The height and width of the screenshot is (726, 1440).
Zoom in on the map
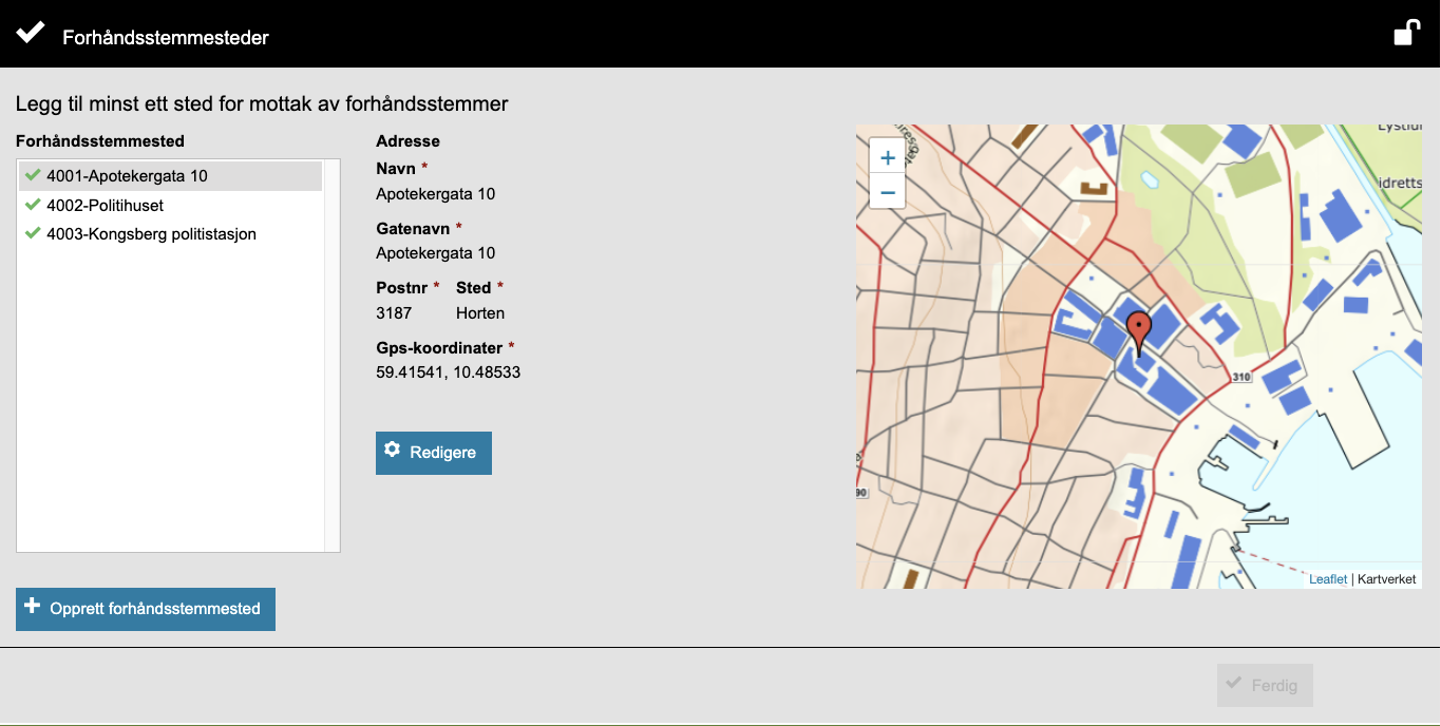[x=887, y=157]
